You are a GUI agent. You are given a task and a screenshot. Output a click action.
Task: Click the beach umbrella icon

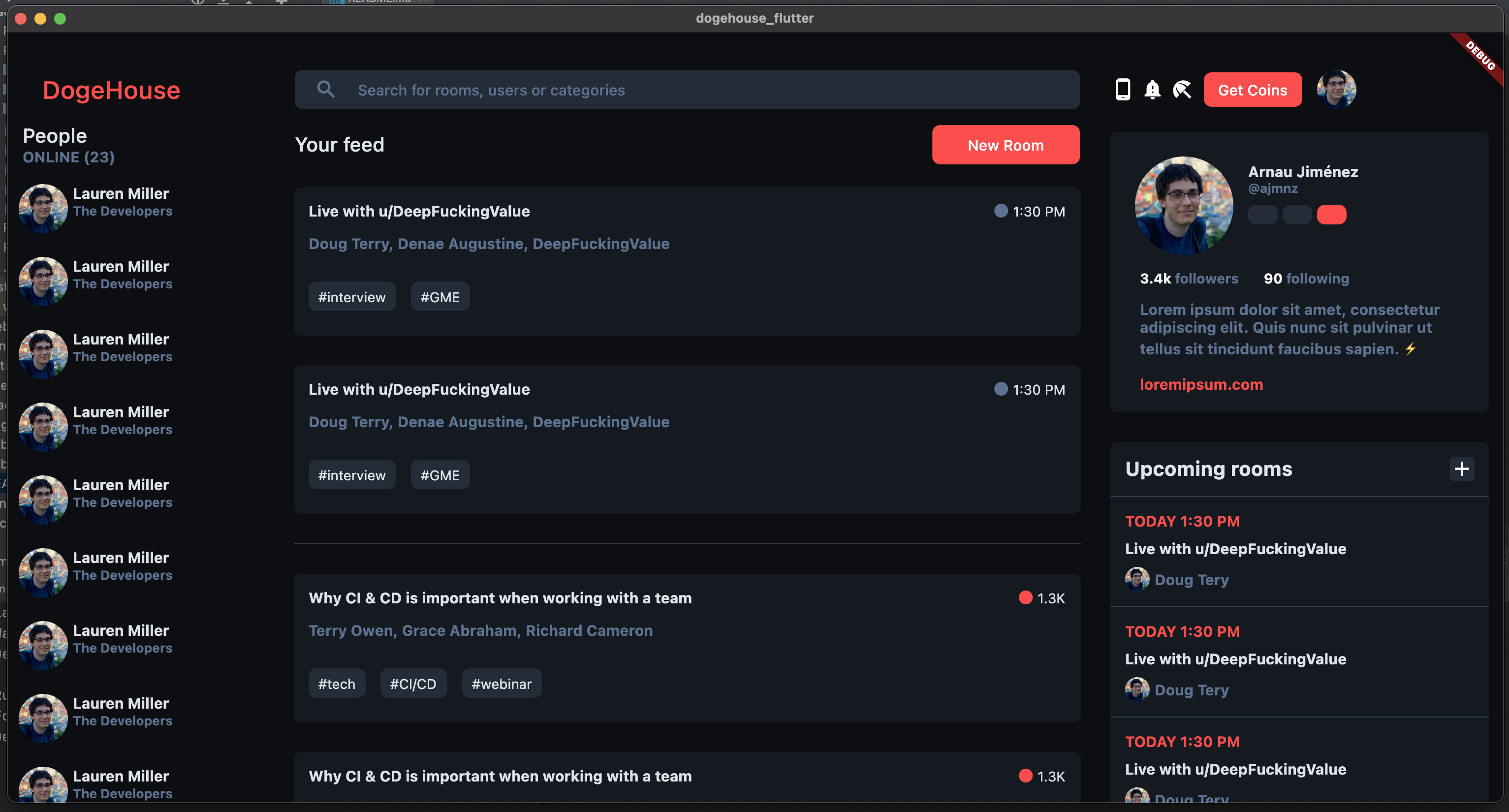click(x=1182, y=90)
